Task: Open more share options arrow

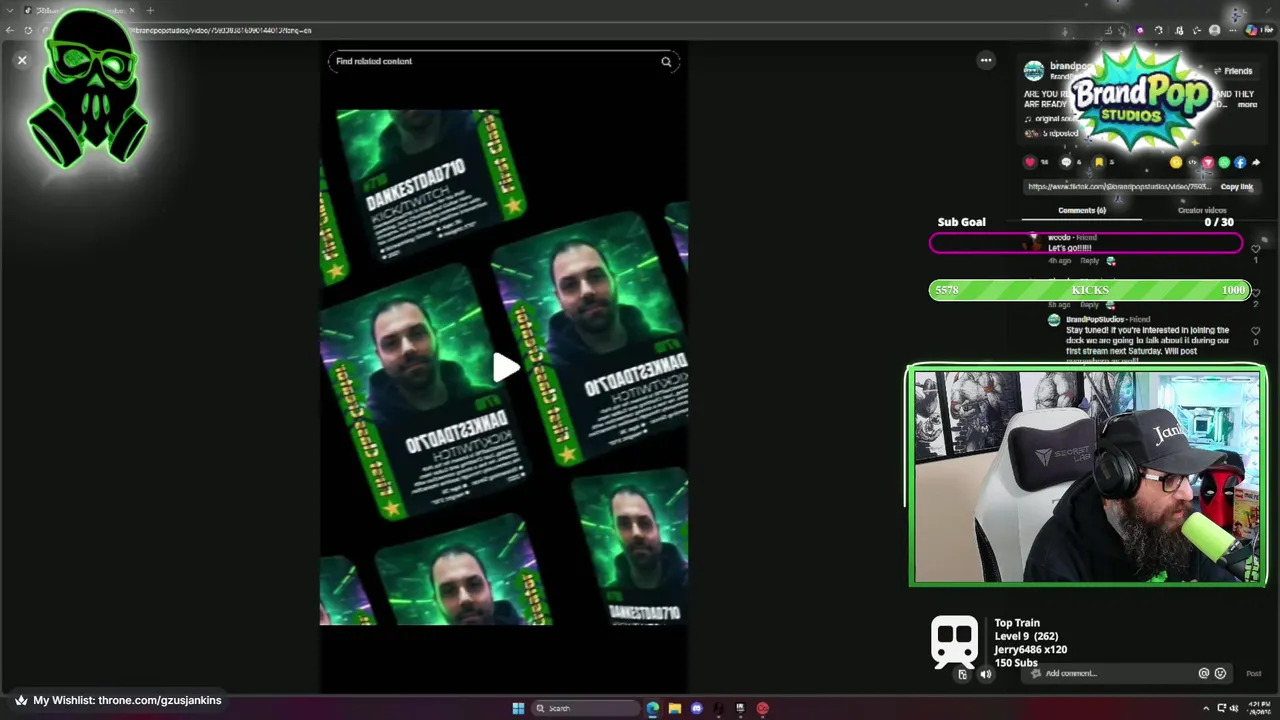Action: tap(1256, 162)
